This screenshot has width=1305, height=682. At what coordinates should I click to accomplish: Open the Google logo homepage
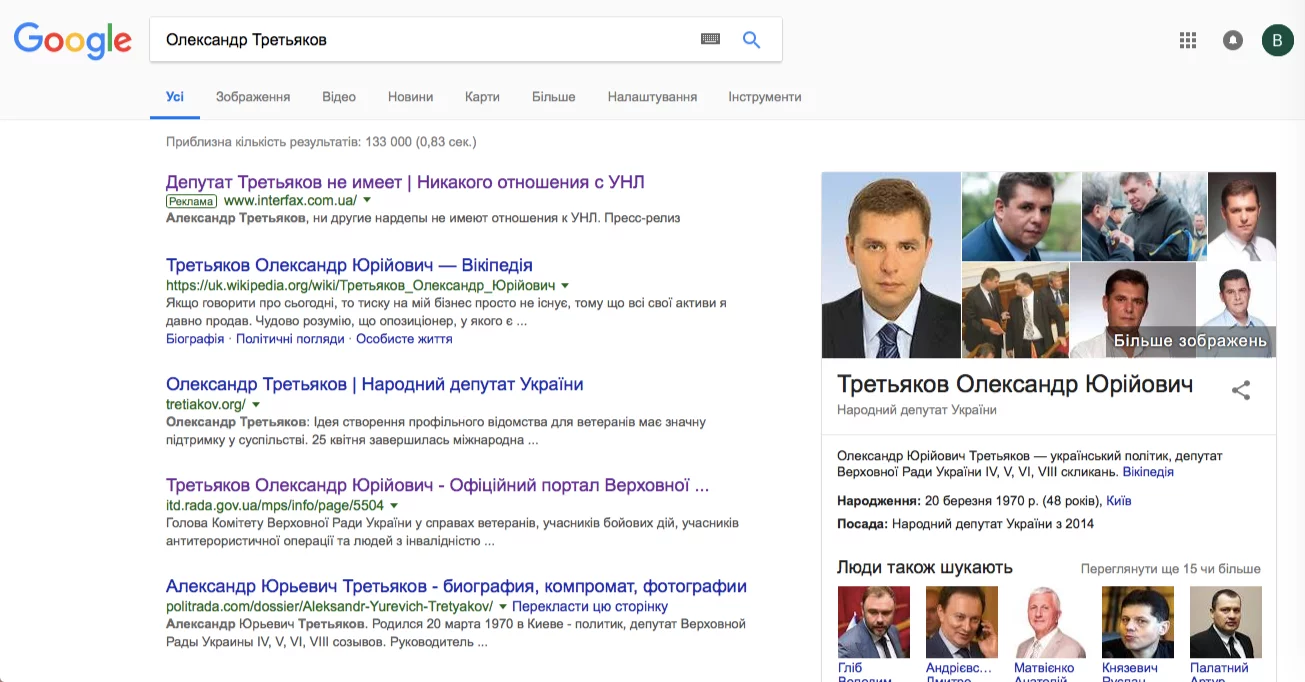pos(72,40)
